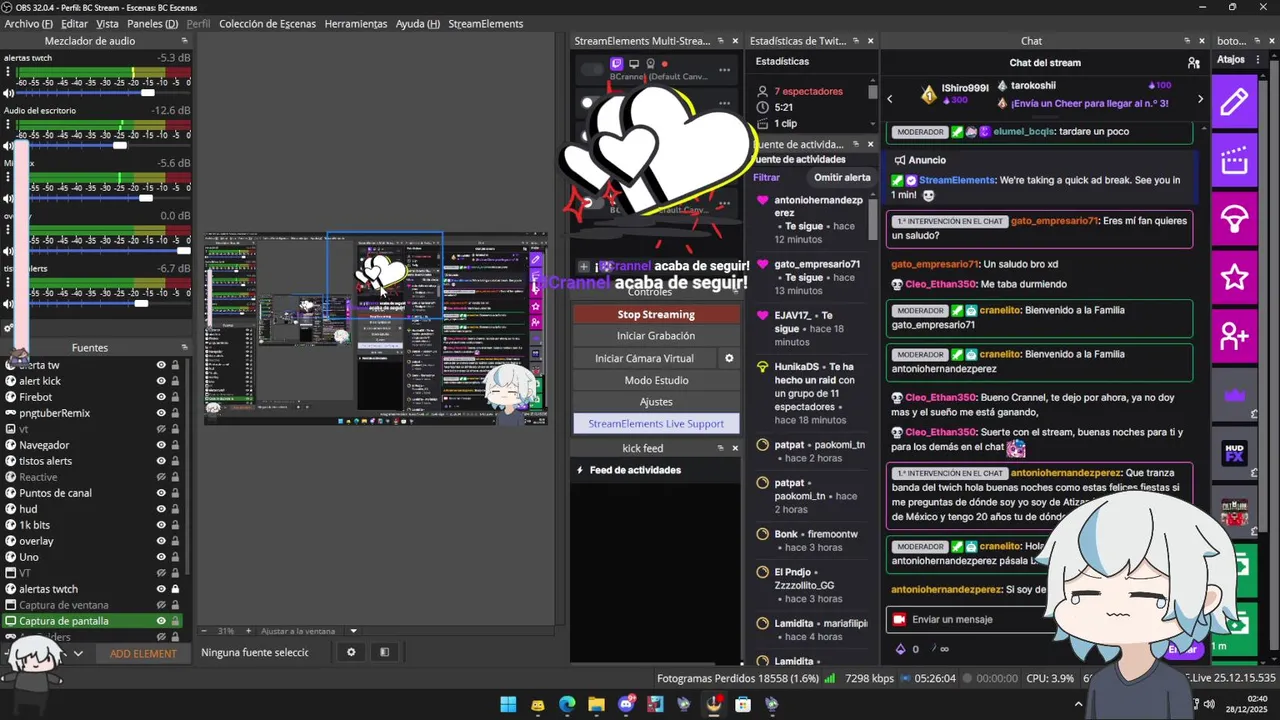Show the Captura de ventana source
Screen dimensions: 1280x720
click(161, 605)
